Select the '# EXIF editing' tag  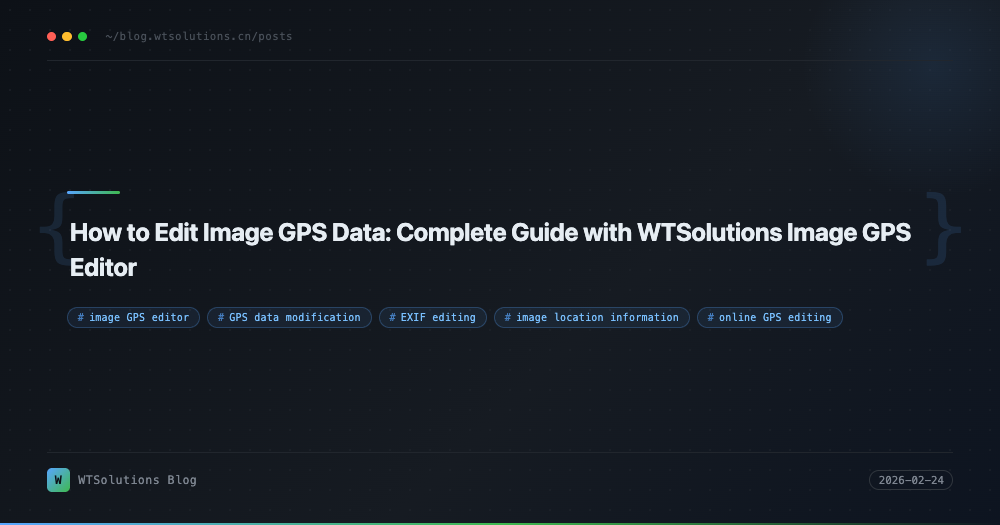point(432,317)
